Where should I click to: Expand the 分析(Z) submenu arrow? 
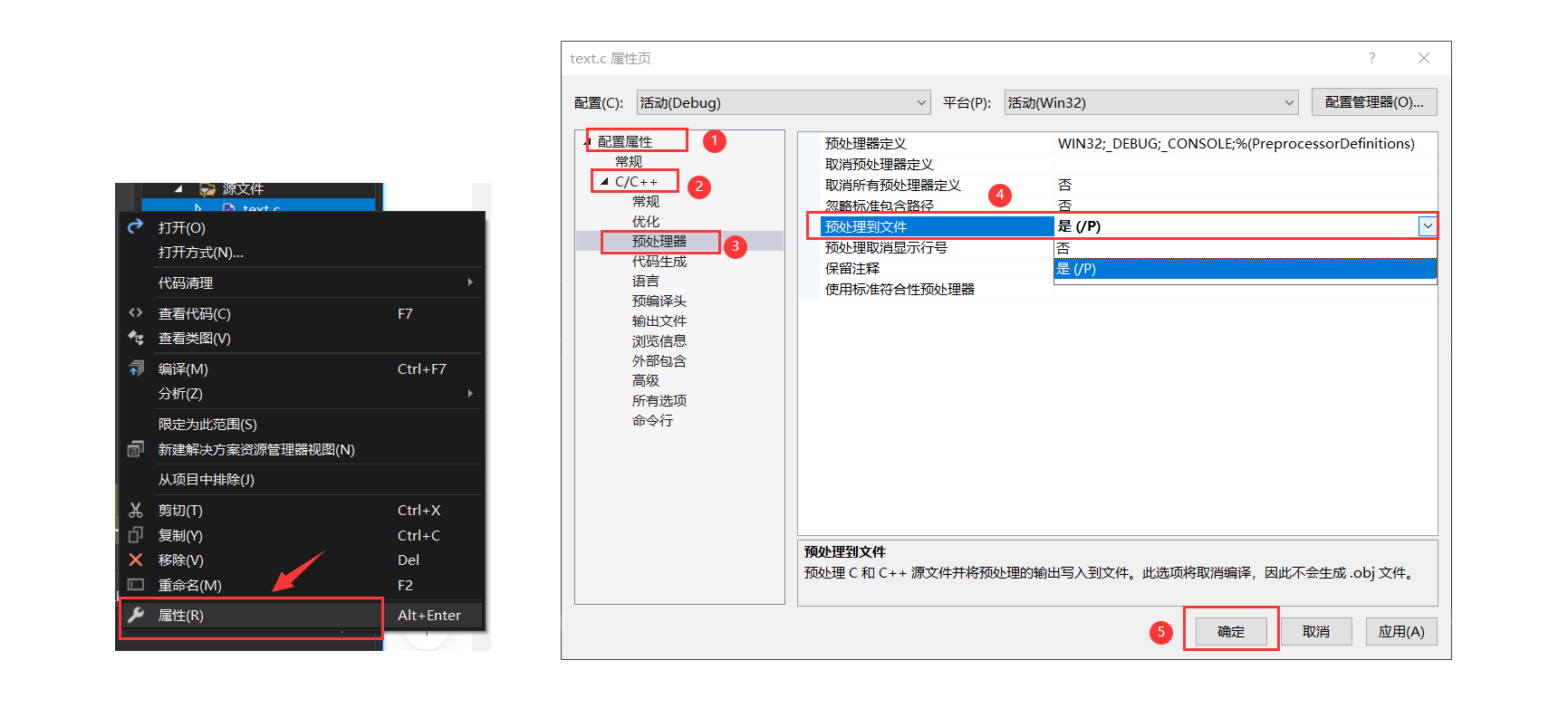pyautogui.click(x=470, y=393)
